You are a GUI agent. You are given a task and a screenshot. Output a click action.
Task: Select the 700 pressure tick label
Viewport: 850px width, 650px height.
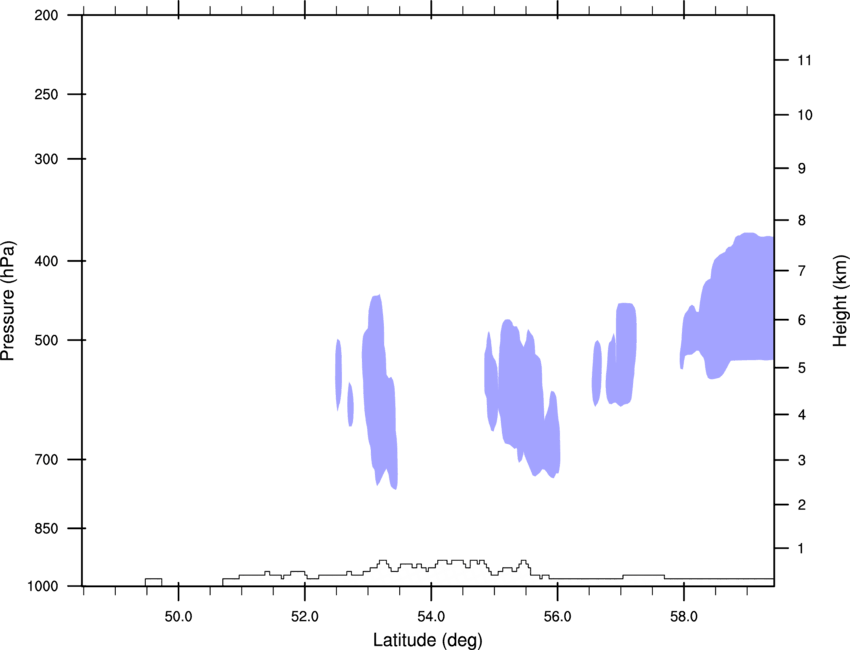click(x=46, y=459)
